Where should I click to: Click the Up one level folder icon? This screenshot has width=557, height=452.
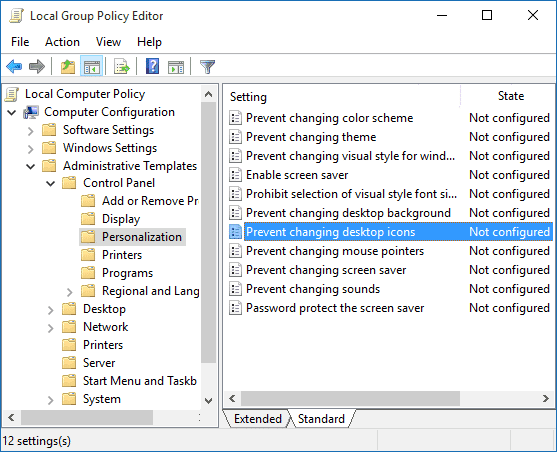tap(67, 66)
